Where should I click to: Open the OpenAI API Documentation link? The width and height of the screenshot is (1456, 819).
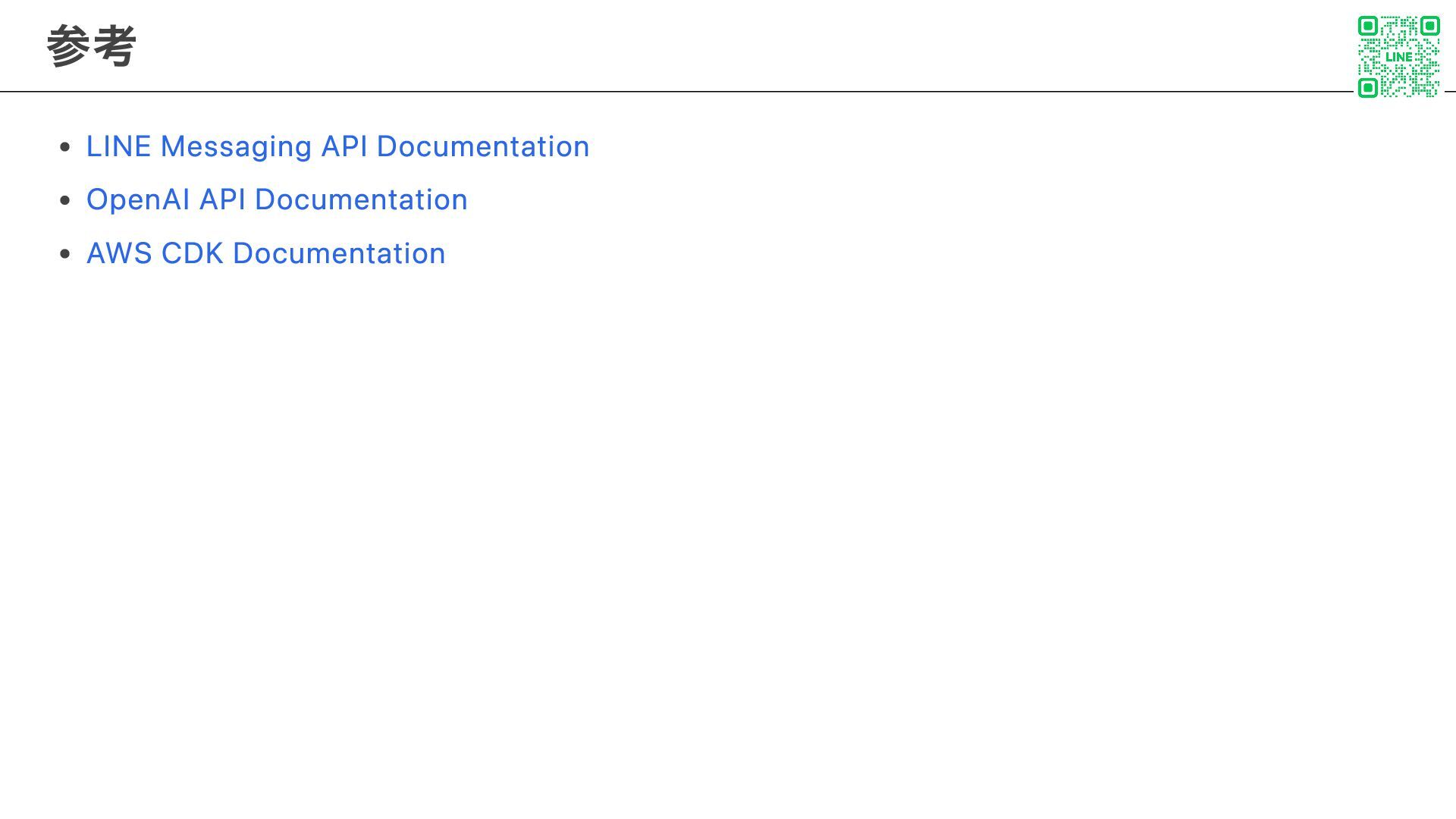click(277, 199)
